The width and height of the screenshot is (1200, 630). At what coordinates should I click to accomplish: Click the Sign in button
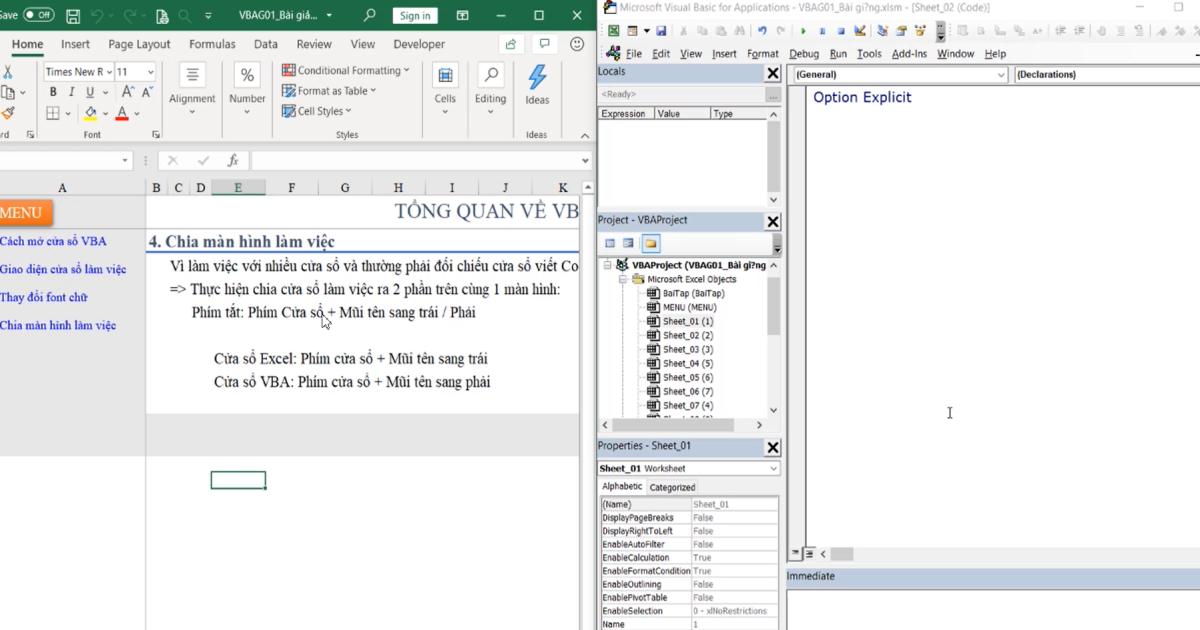click(414, 15)
